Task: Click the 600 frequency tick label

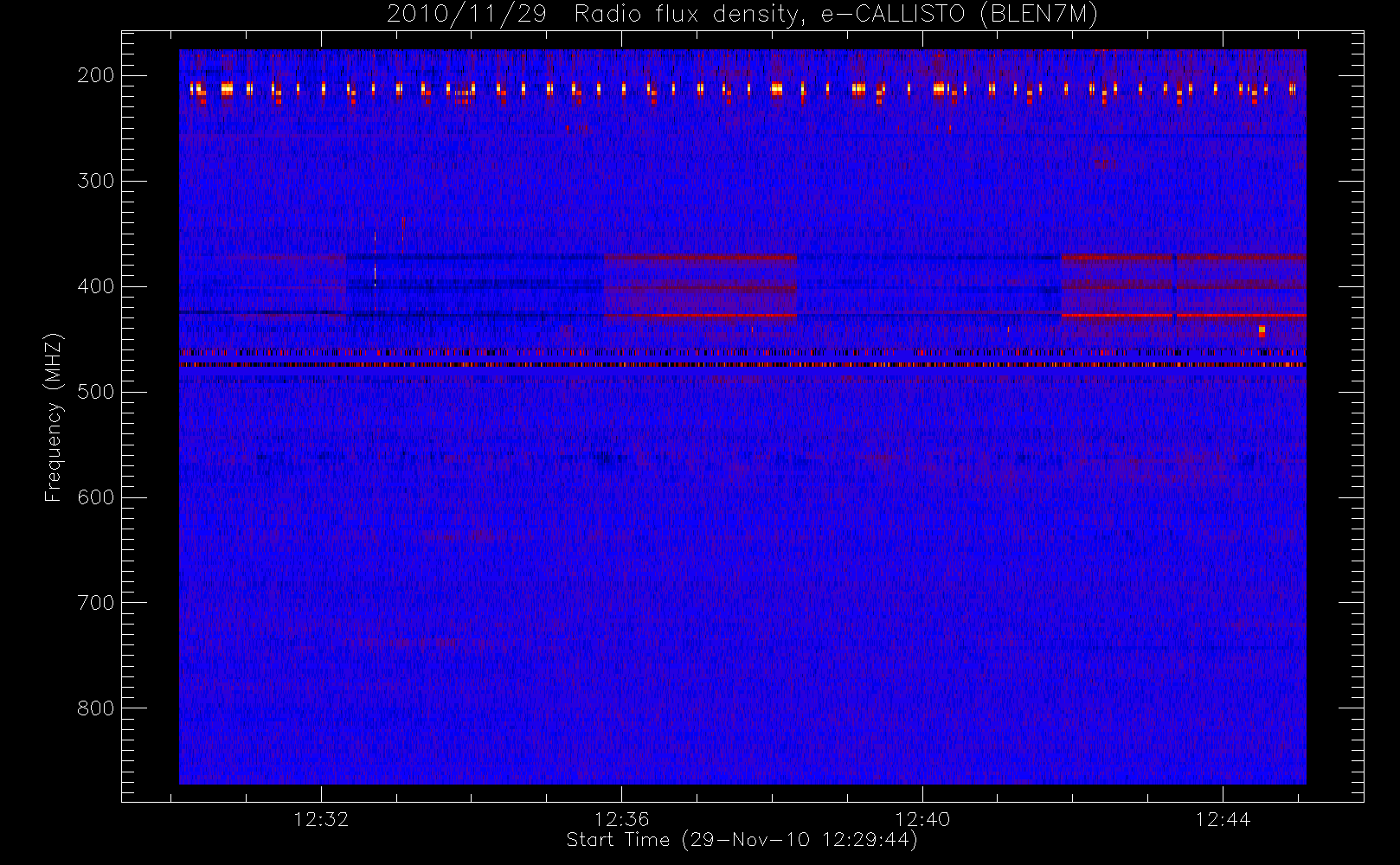Action: pyautogui.click(x=95, y=497)
